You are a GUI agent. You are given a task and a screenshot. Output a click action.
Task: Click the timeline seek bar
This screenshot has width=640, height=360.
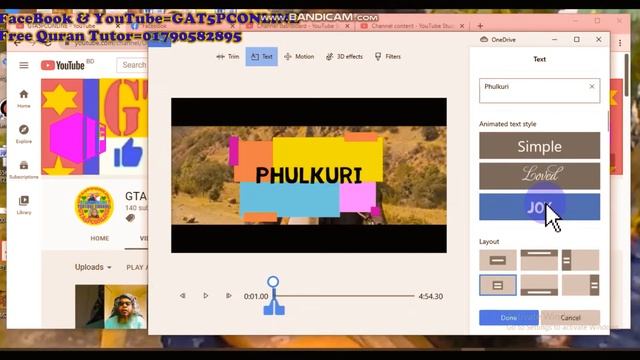[345, 296]
